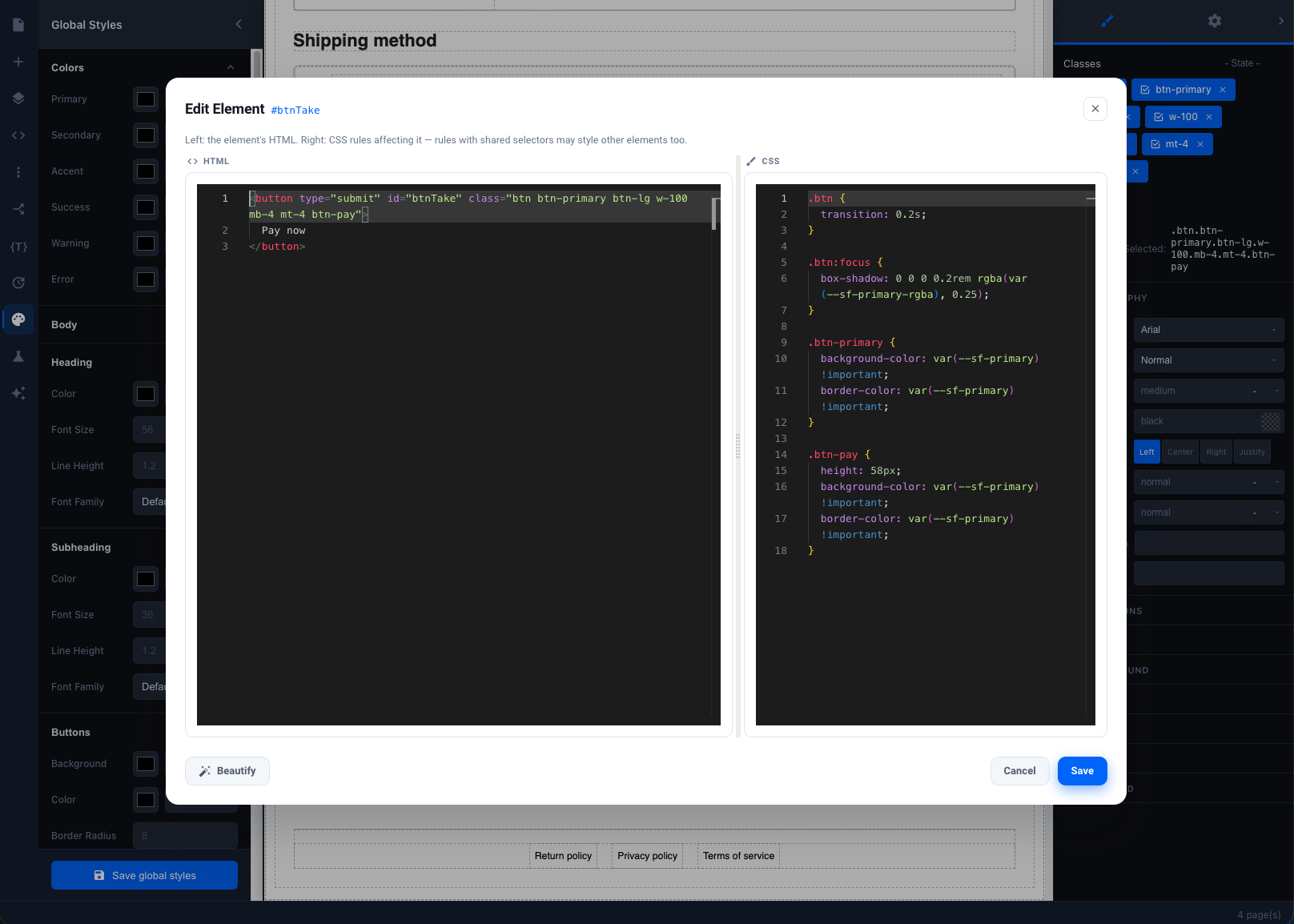Pick the Success color swatch
The height and width of the screenshot is (924, 1294).
pos(146,207)
